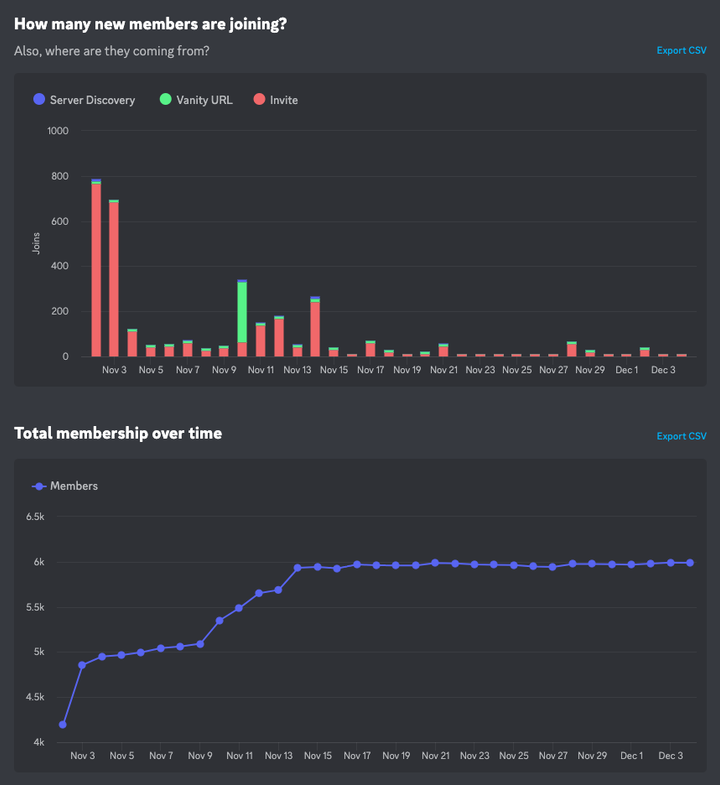Click the Nov 9 membership data point
The height and width of the screenshot is (785, 720).
(x=200, y=644)
